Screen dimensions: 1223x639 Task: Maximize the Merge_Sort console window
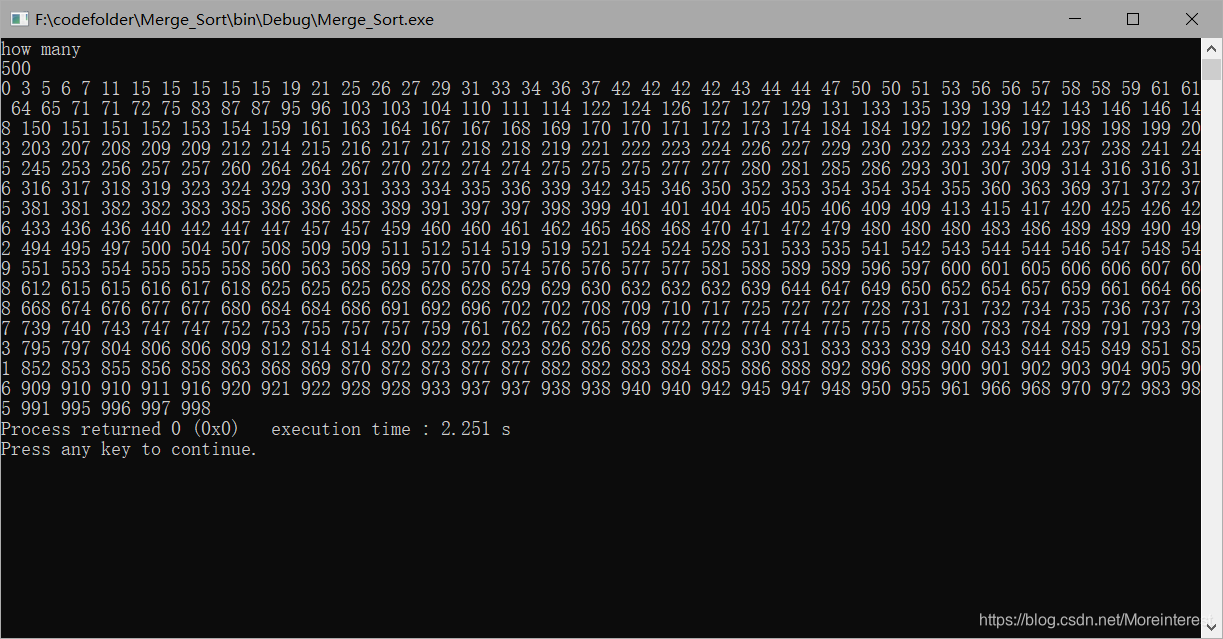click(1133, 19)
